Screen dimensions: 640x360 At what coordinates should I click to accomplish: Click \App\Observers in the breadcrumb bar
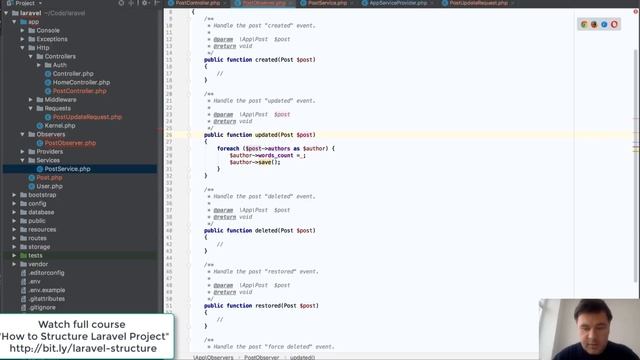(x=213, y=357)
